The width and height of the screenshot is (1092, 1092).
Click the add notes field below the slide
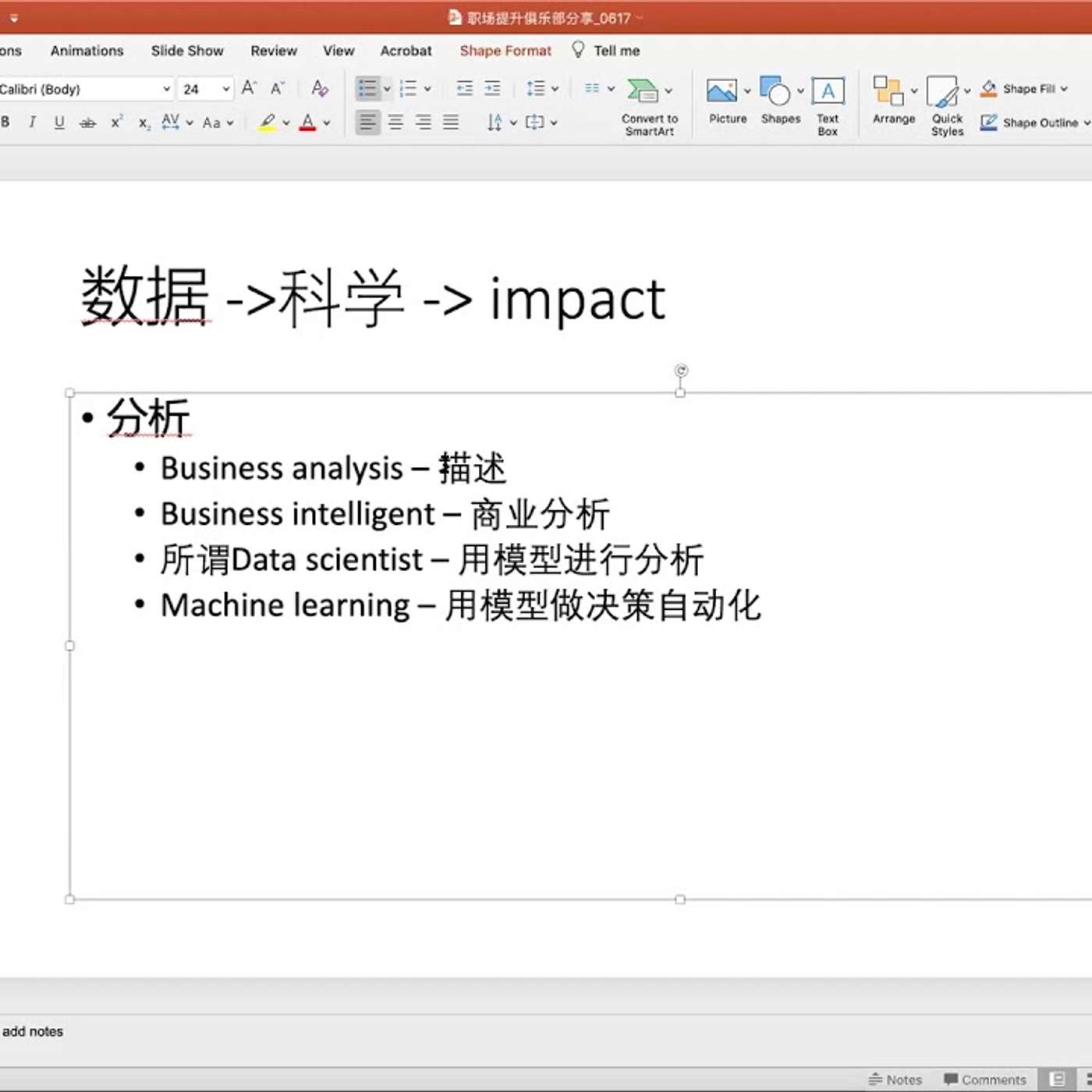(x=32, y=1030)
